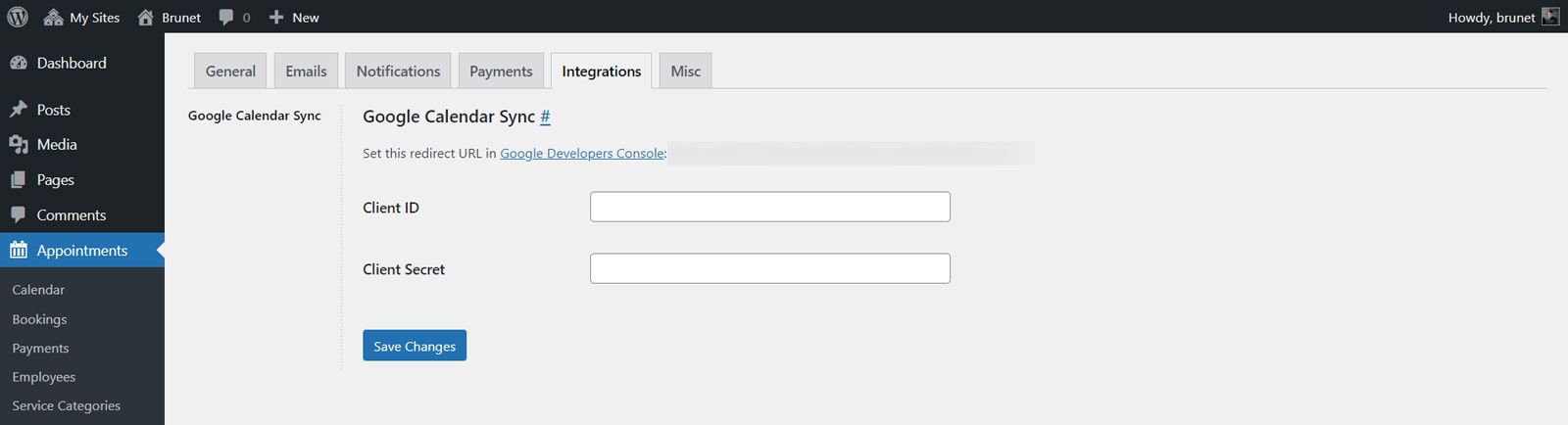Select Appointments in the sidebar

(x=82, y=251)
